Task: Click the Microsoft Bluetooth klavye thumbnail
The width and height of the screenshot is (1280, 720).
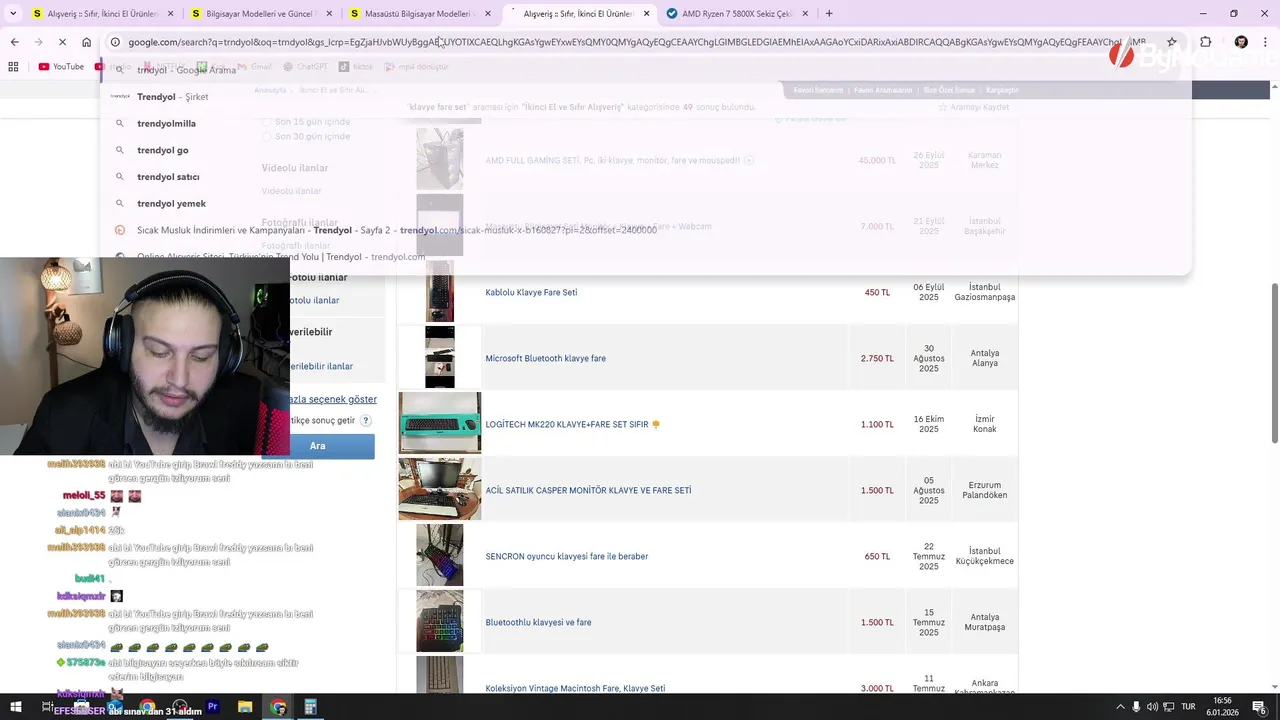Action: (440, 357)
